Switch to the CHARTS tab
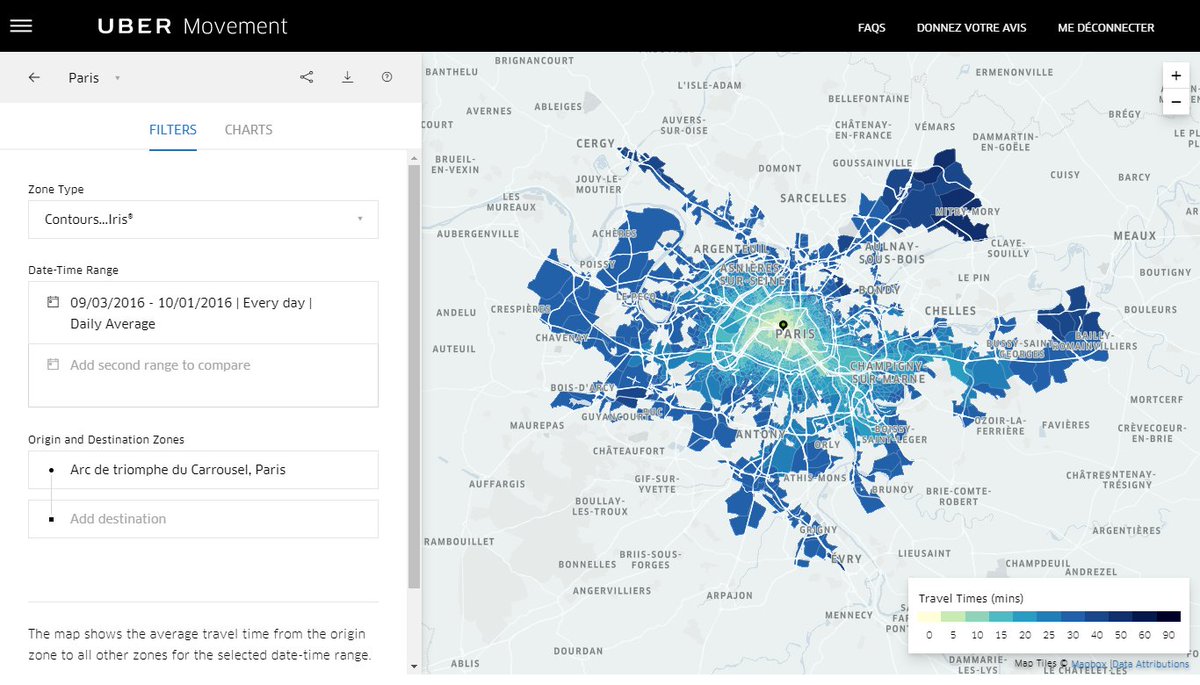1200x685 pixels. (x=249, y=130)
